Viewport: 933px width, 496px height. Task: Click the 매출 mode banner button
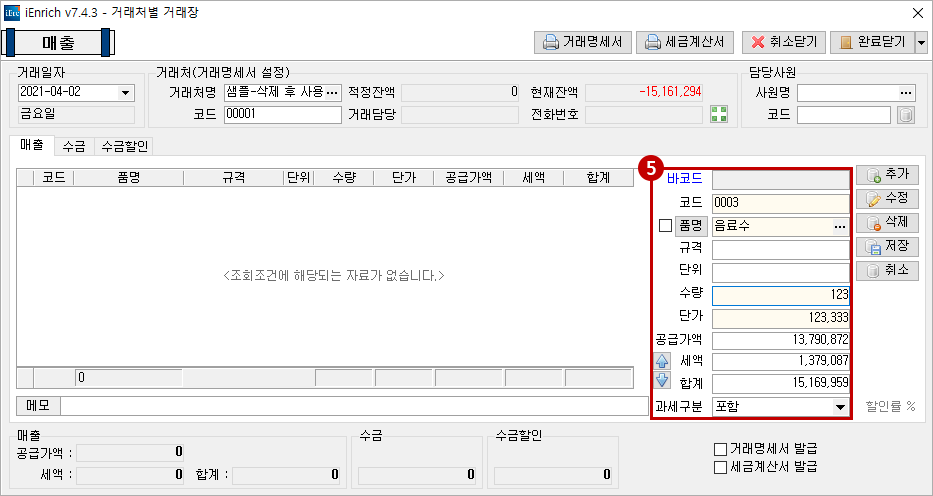tap(58, 42)
